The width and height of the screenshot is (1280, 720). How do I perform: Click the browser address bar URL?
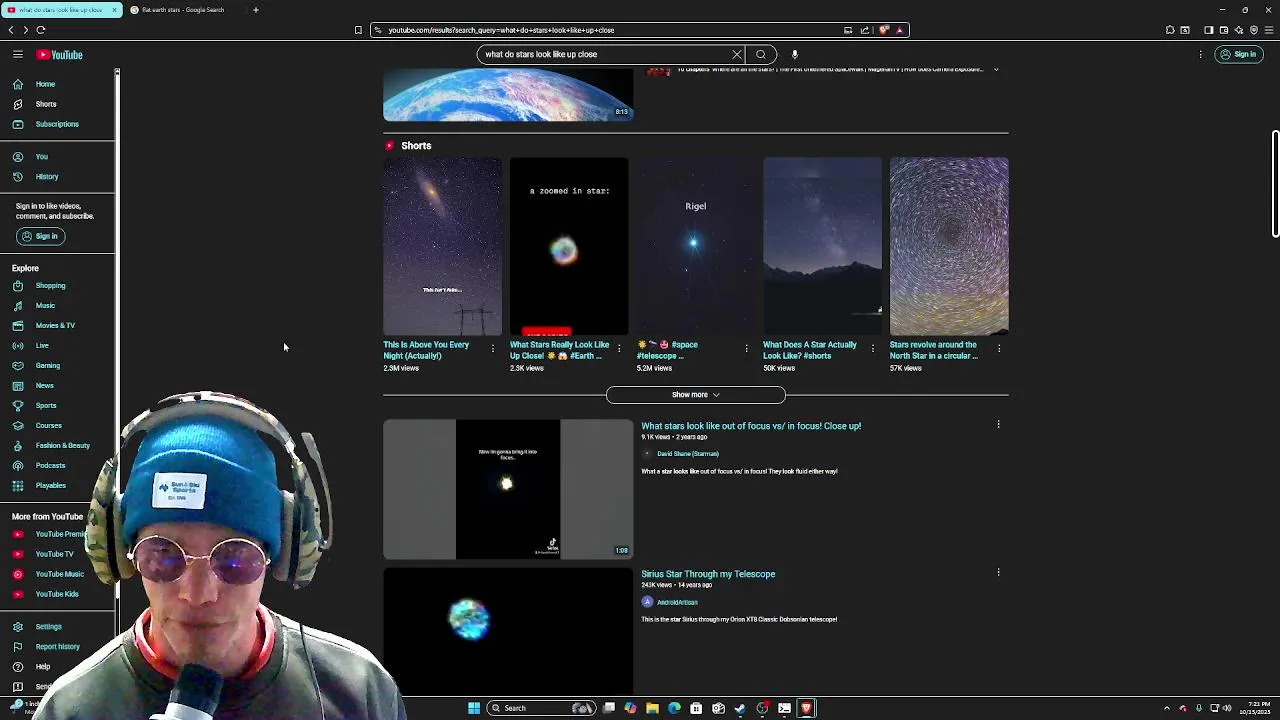pyautogui.click(x=501, y=30)
